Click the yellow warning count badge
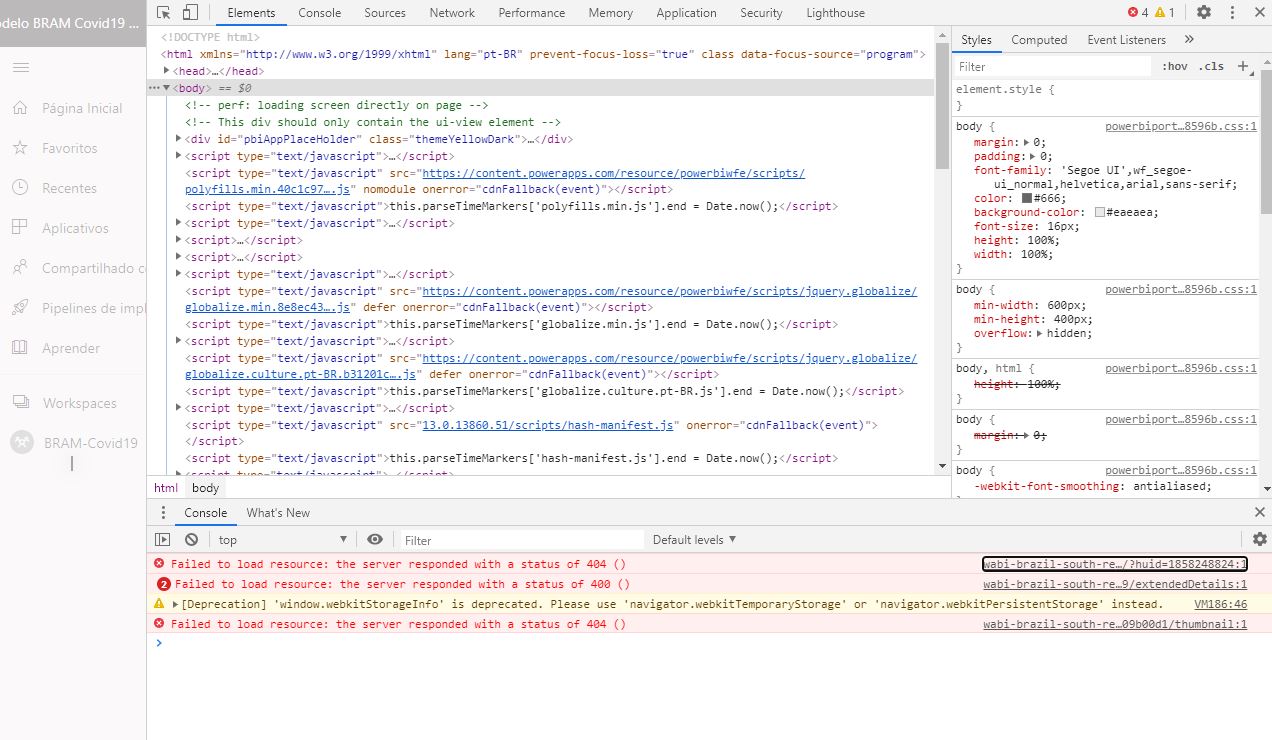Image resolution: width=1272 pixels, height=740 pixels. 1164,13
